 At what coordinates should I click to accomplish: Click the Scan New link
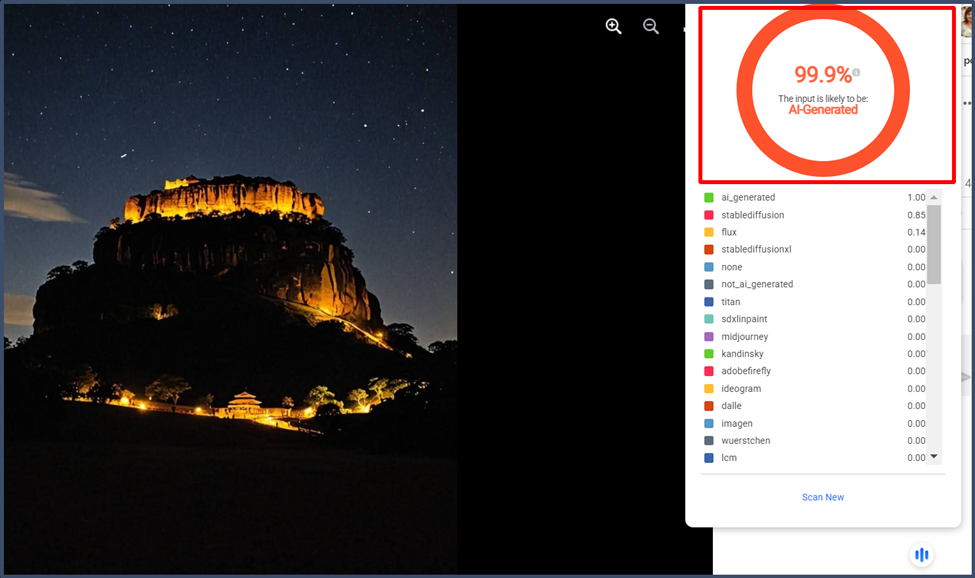tap(823, 497)
